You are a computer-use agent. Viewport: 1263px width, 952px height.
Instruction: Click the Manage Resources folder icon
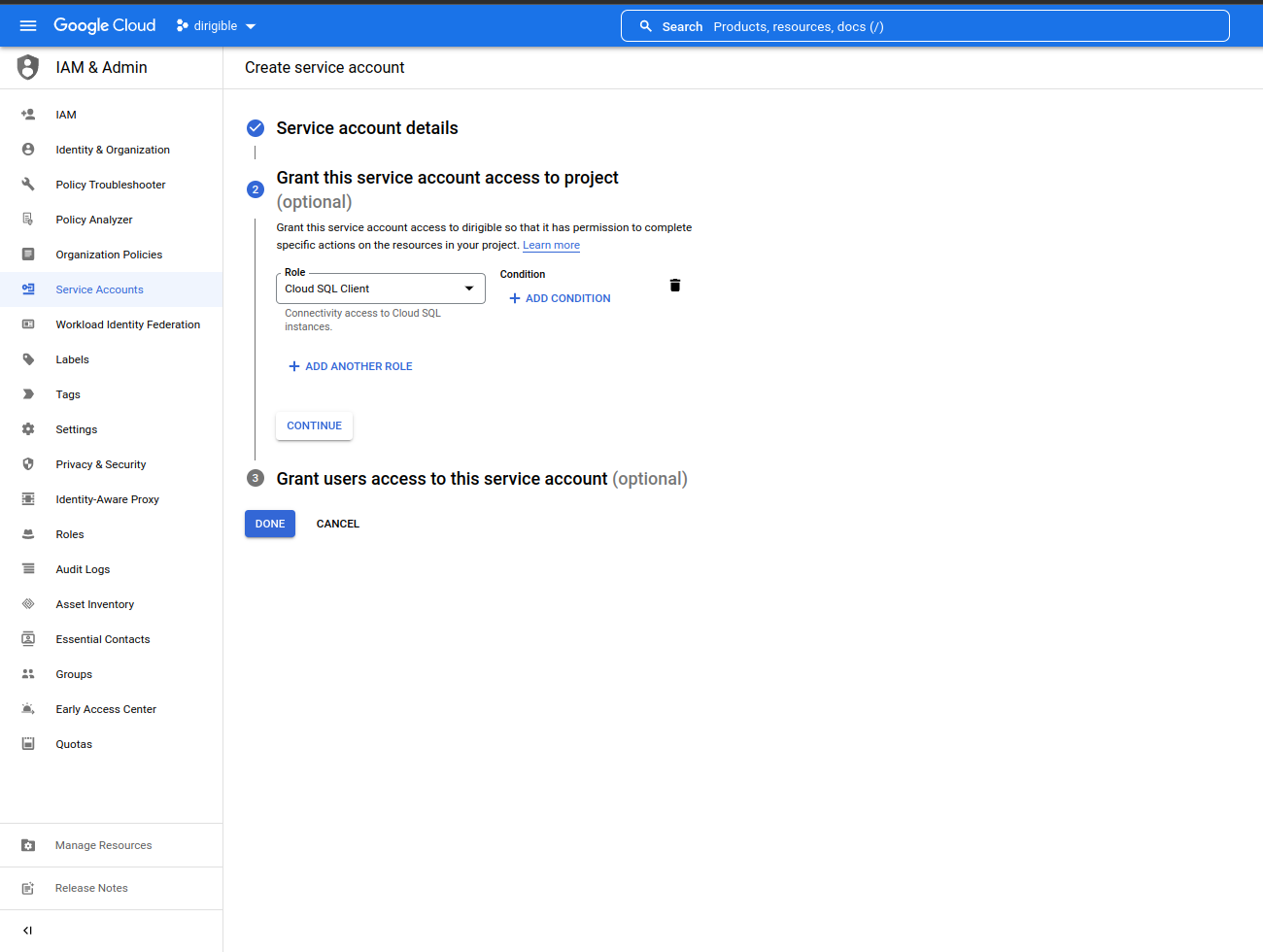click(x=28, y=845)
